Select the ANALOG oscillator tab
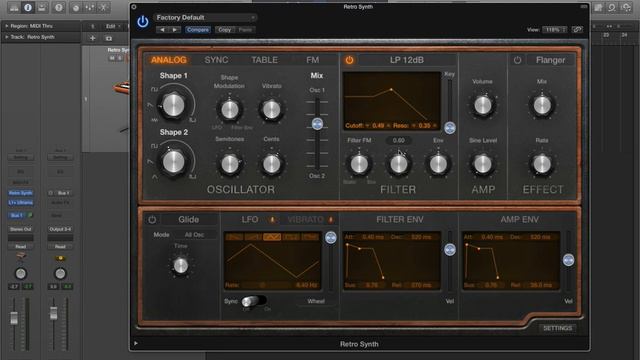Image resolution: width=640 pixels, height=360 pixels. (x=169, y=60)
